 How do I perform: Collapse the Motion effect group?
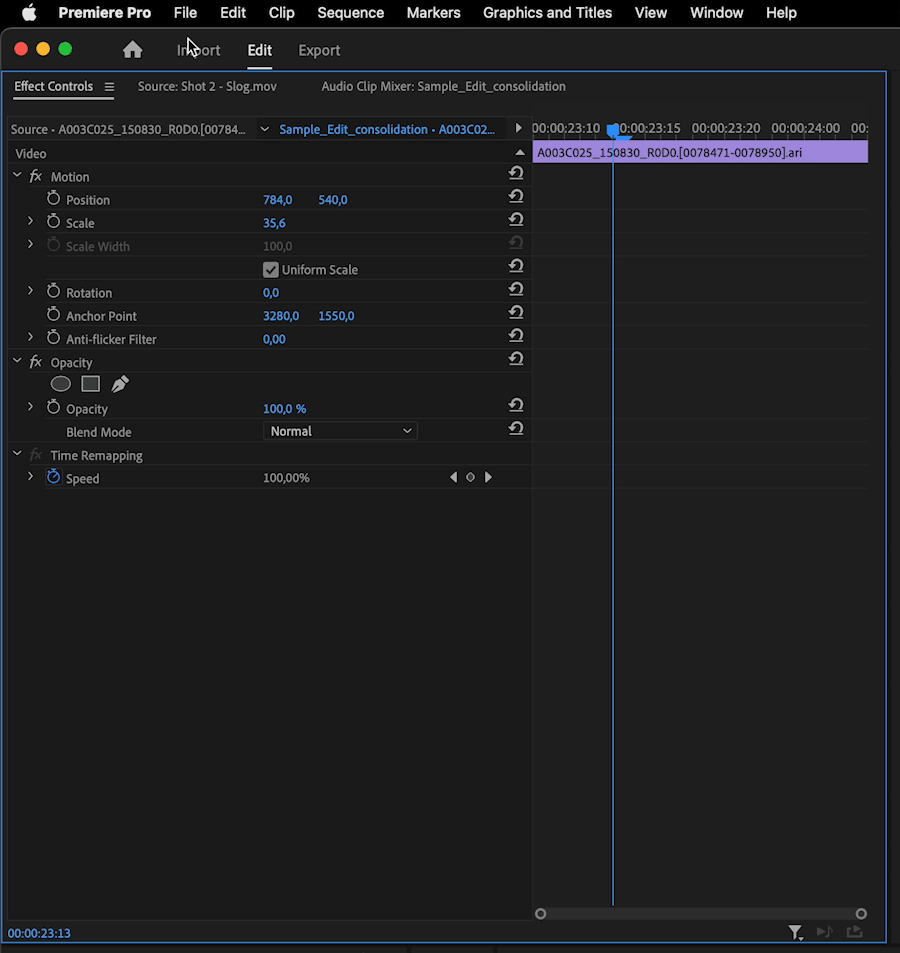pyautogui.click(x=17, y=176)
